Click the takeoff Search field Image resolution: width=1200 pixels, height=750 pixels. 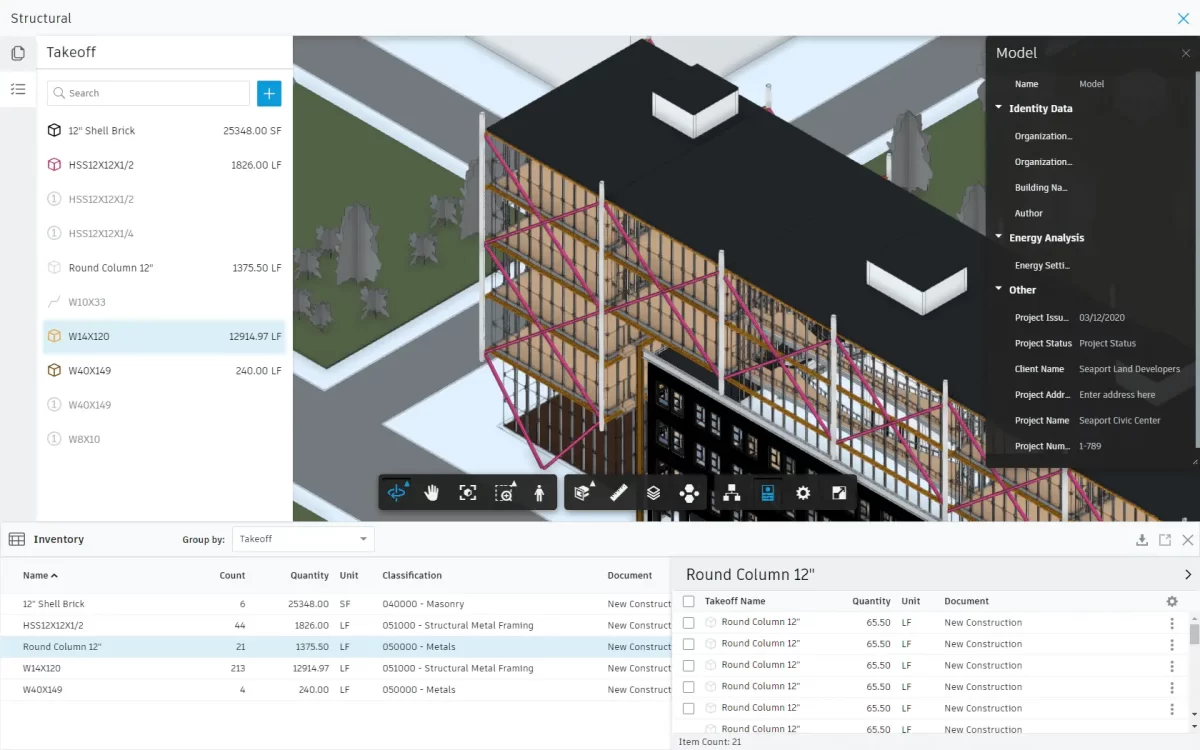point(148,93)
